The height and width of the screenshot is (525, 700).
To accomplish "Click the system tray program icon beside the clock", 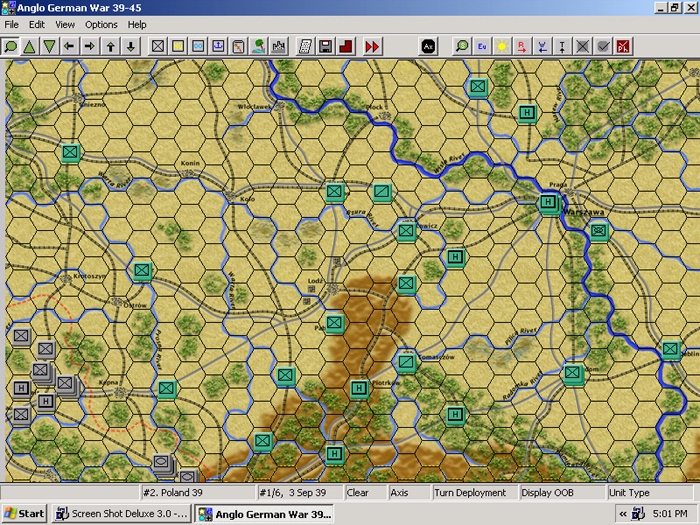I will [638, 514].
